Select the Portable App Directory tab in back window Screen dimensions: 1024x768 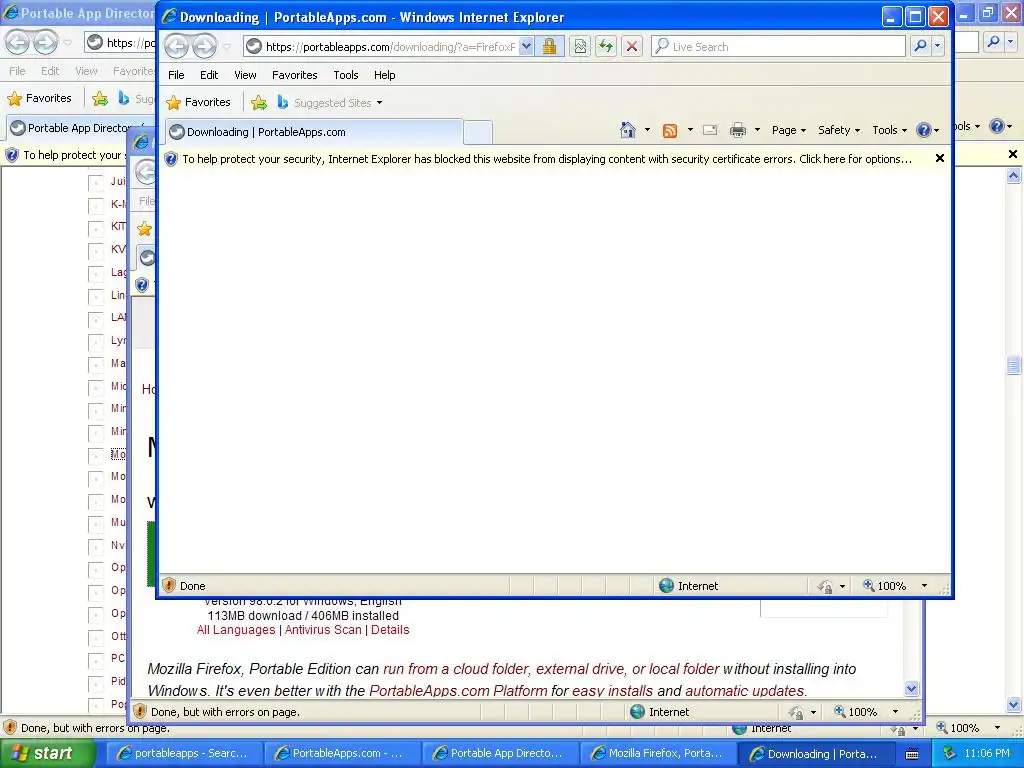[79, 128]
